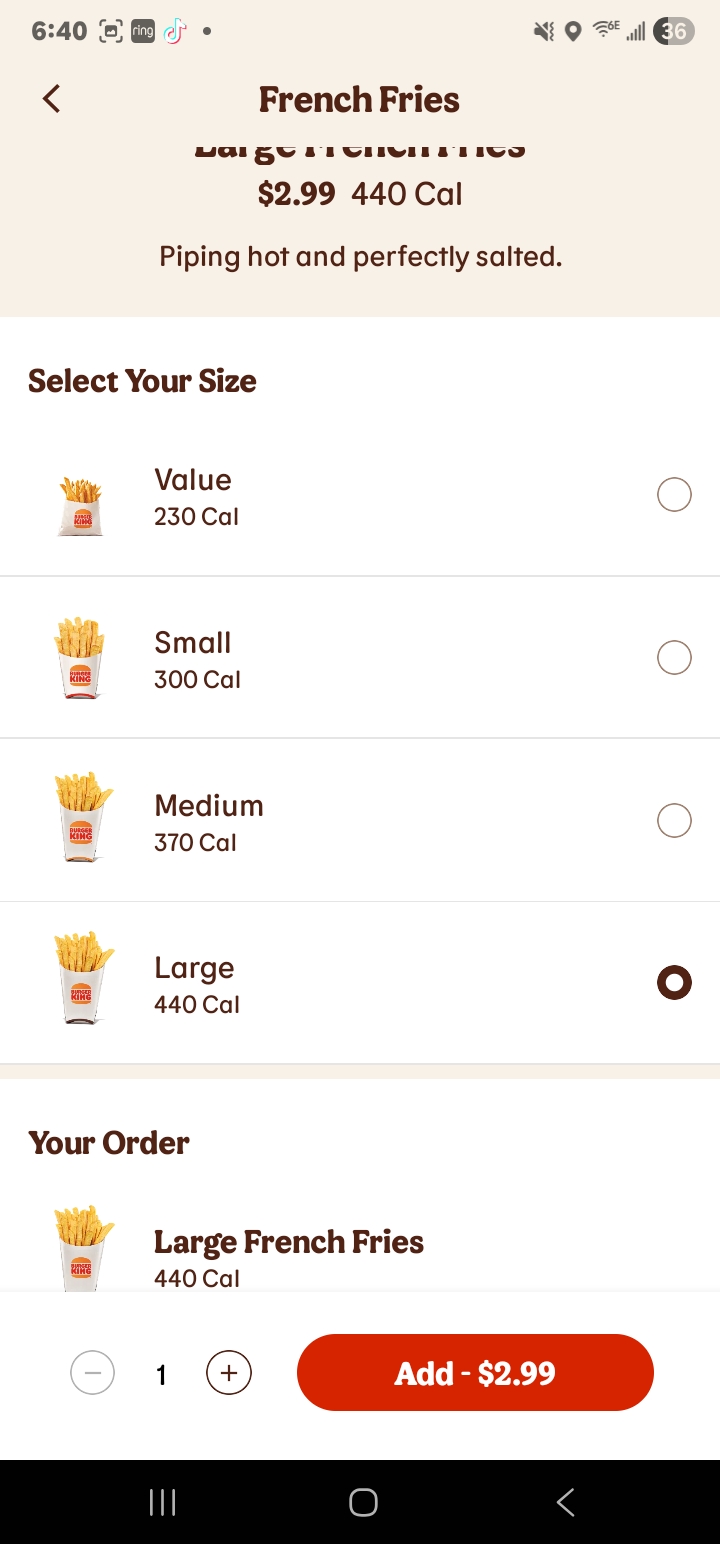This screenshot has width=720, height=1544.
Task: Select the Small size radio button
Action: 674,657
